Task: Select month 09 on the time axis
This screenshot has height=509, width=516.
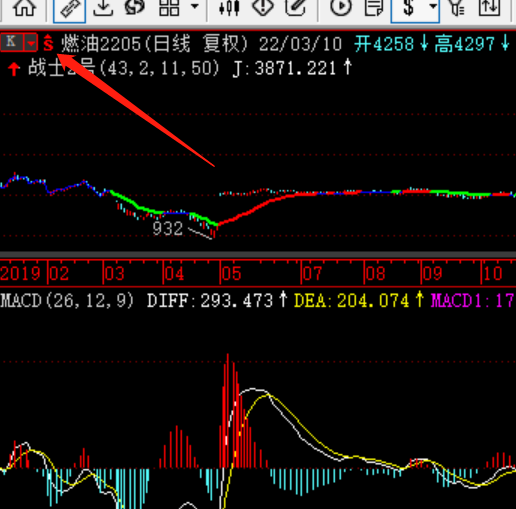Action: click(x=433, y=274)
